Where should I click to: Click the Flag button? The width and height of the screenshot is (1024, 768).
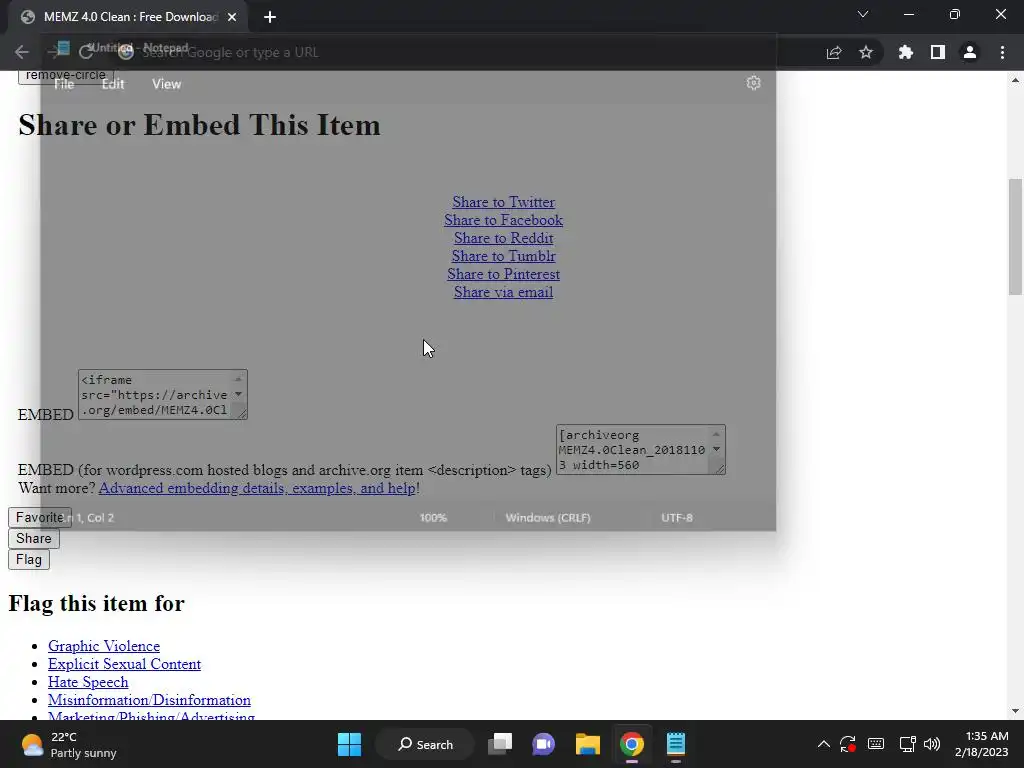29,560
